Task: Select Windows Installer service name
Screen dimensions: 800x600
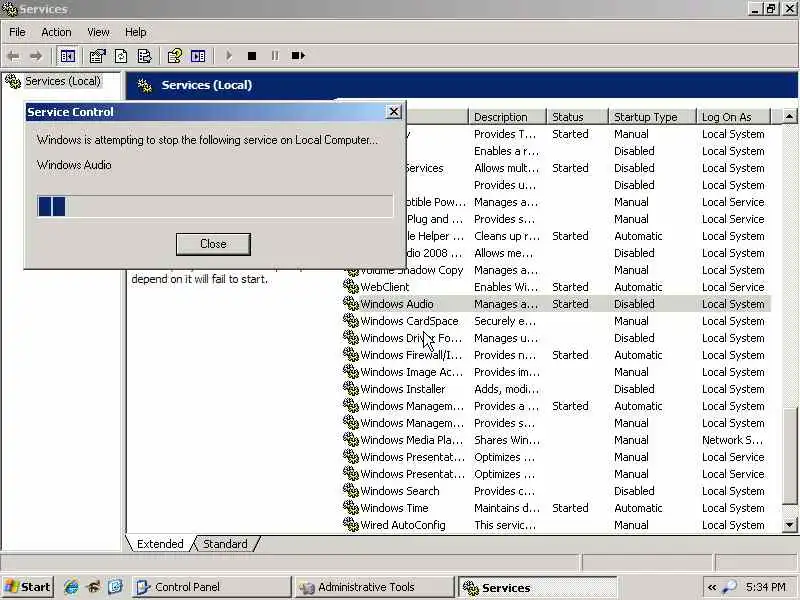Action: (x=403, y=389)
